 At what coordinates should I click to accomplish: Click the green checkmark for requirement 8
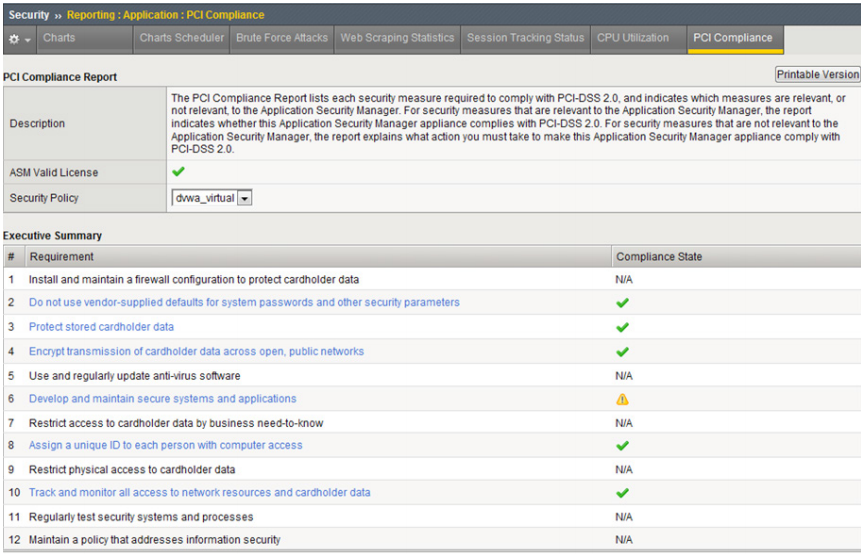(x=622, y=446)
